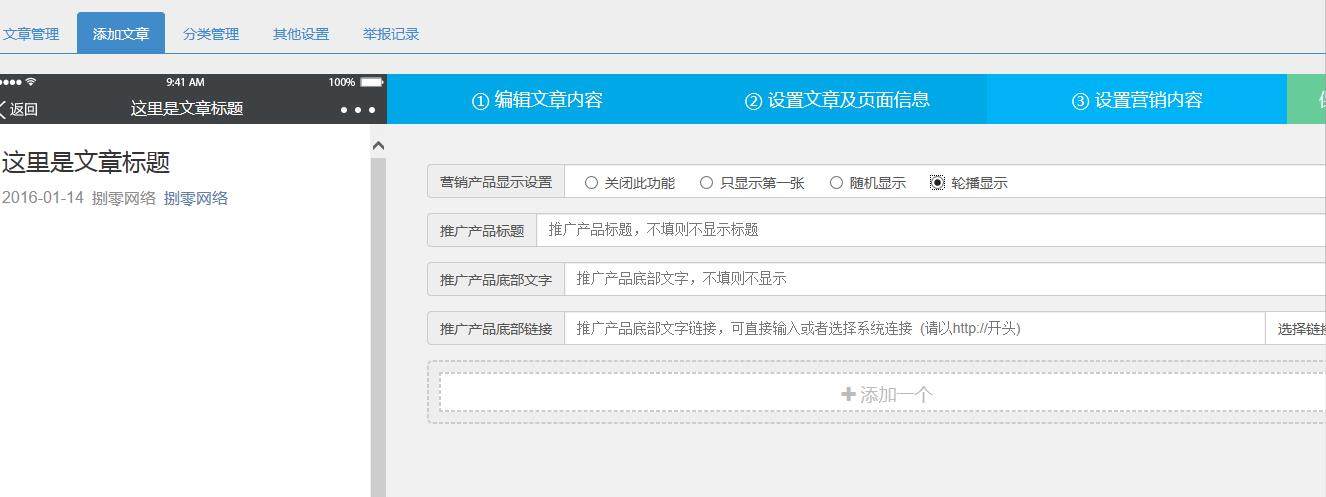
Task: Click the 选择链接 button
Action: pyautogui.click(x=1297, y=328)
